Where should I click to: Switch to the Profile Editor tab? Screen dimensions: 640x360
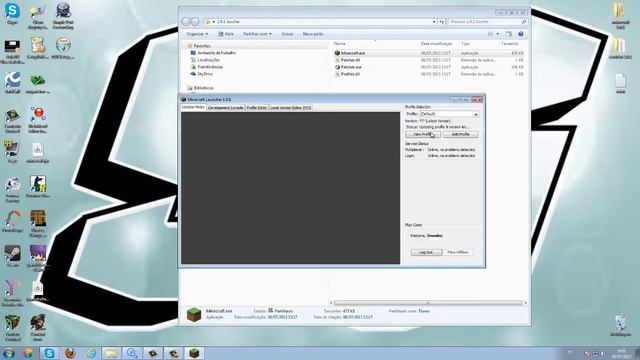pos(257,108)
